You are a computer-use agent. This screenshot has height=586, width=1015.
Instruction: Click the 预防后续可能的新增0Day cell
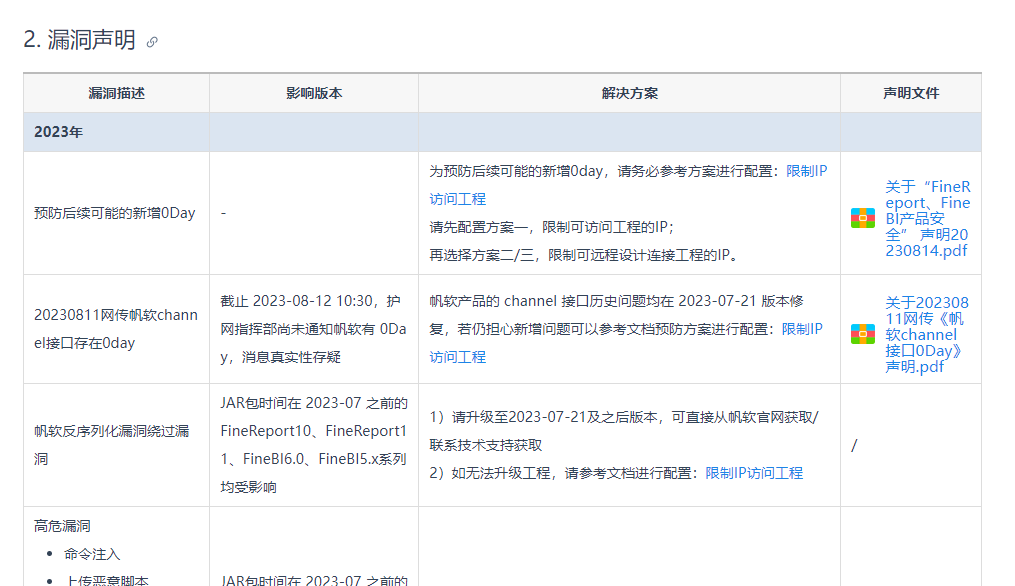tap(117, 213)
